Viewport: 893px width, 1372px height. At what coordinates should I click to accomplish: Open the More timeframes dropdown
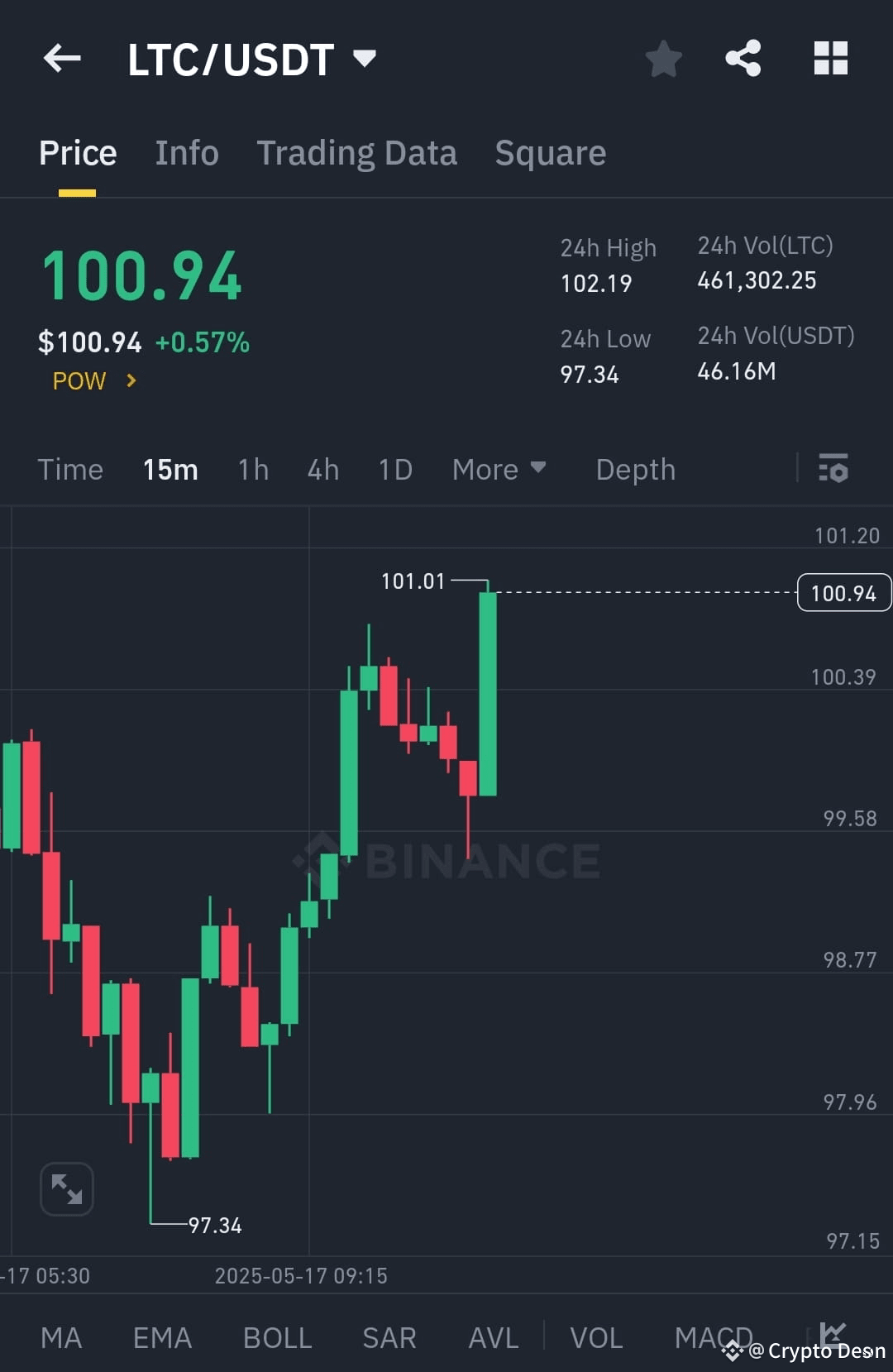pos(500,469)
